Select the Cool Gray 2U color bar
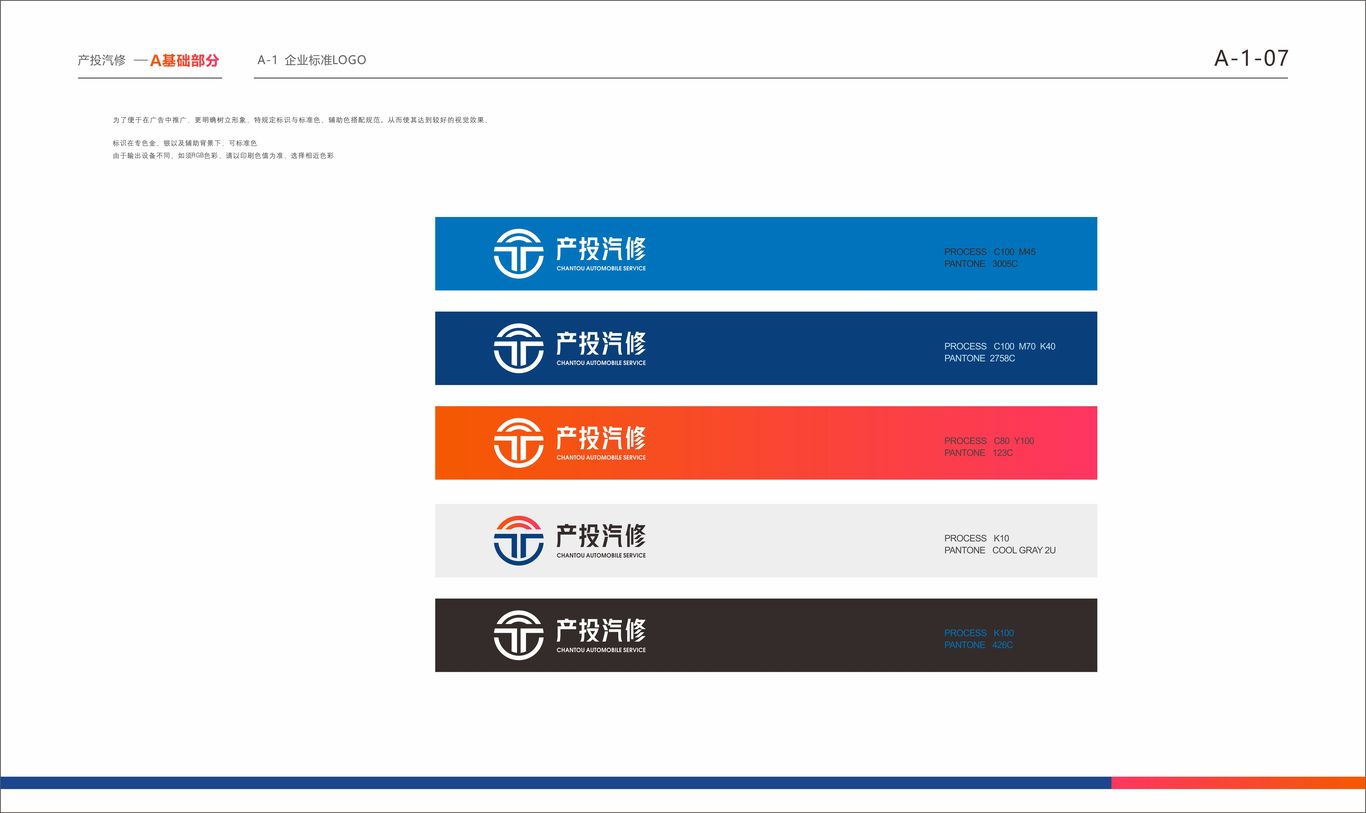Viewport: 1366px width, 813px height. click(766, 540)
